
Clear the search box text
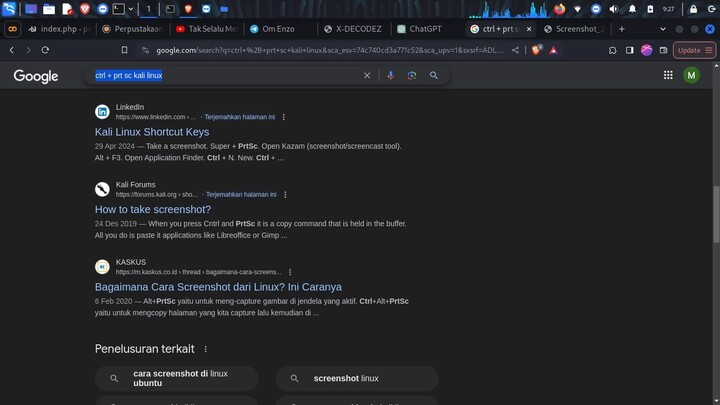point(367,75)
